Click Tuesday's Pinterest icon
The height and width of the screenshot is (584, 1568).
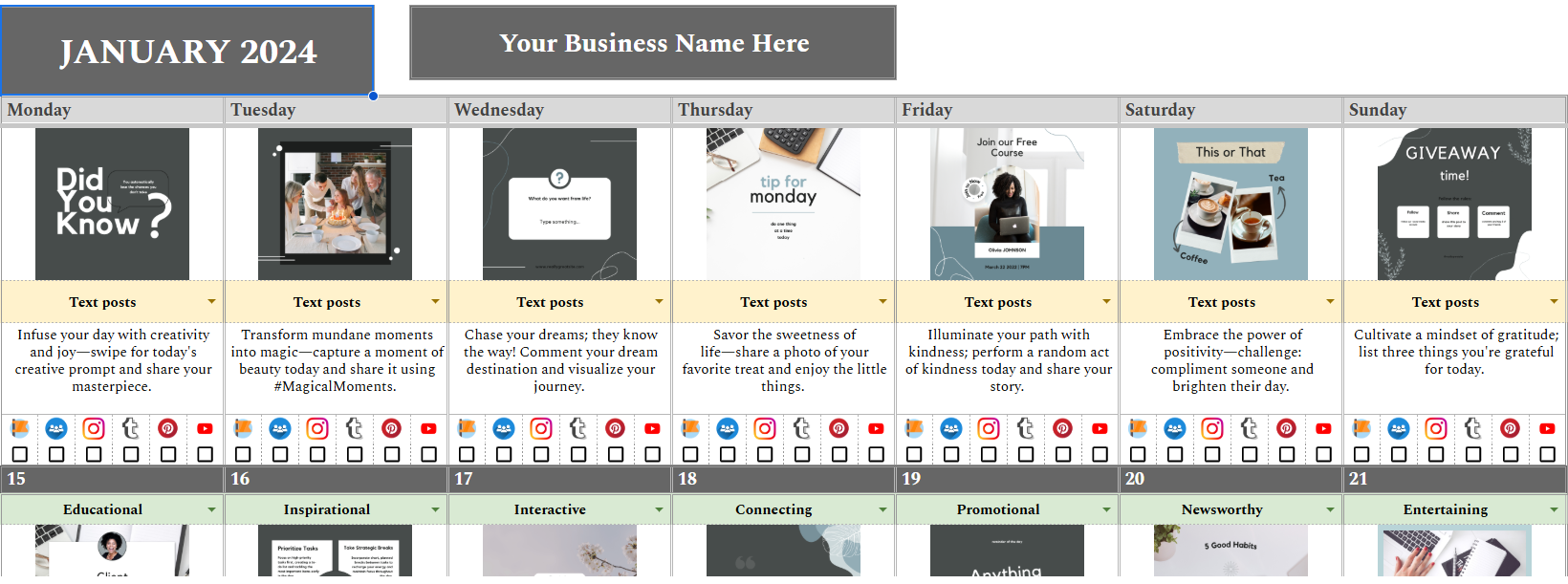[x=392, y=428]
